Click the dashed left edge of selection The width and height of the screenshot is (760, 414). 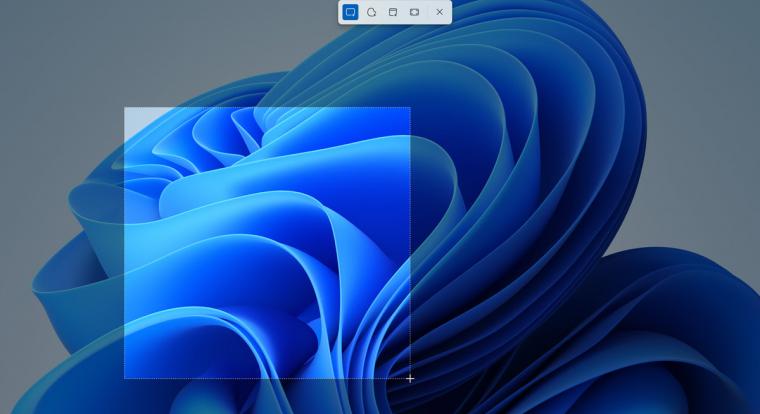point(124,243)
